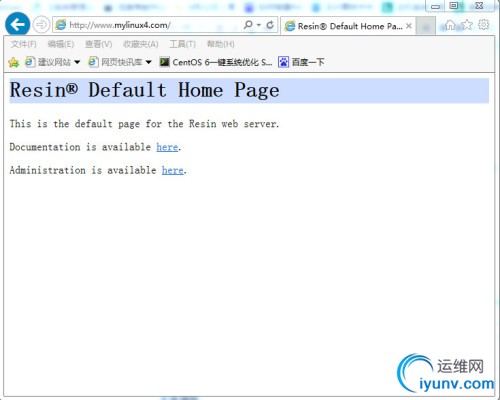This screenshot has width=500, height=400.
Task: Open the 帮助(H) menu
Action: [220, 44]
